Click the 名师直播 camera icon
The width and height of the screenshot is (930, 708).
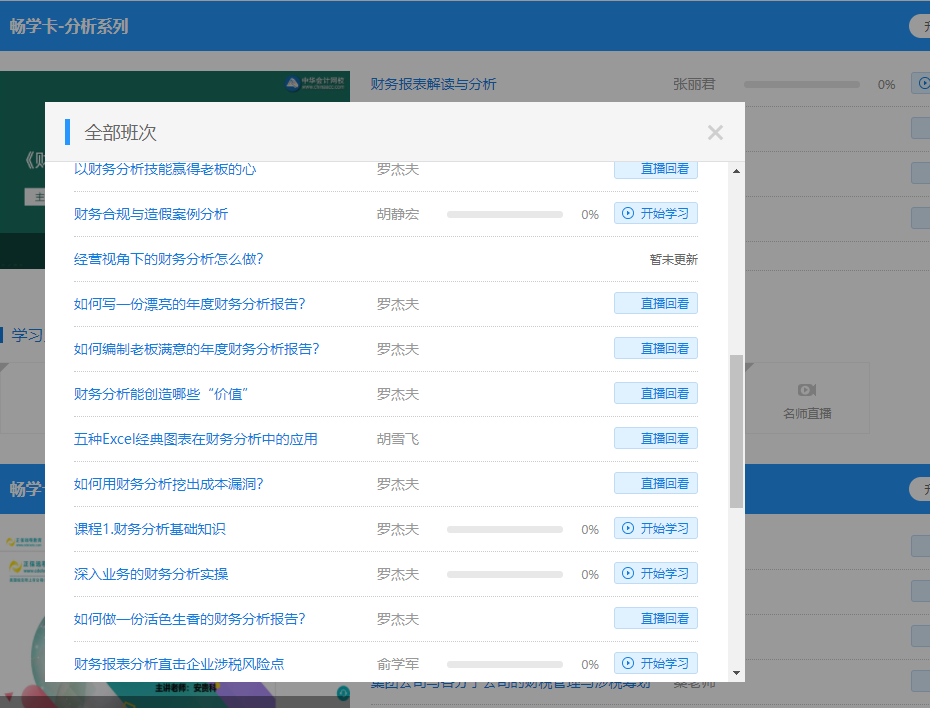[808, 391]
